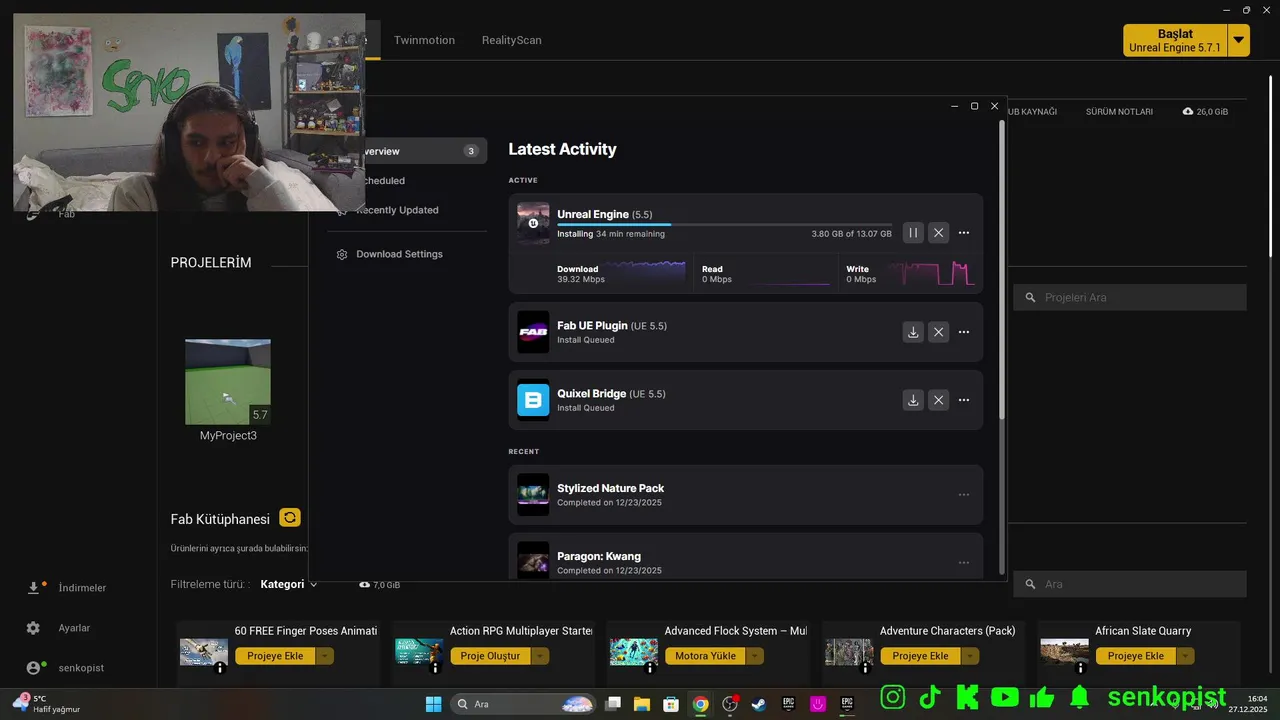Start downloading Quixel Bridge now

(x=913, y=400)
